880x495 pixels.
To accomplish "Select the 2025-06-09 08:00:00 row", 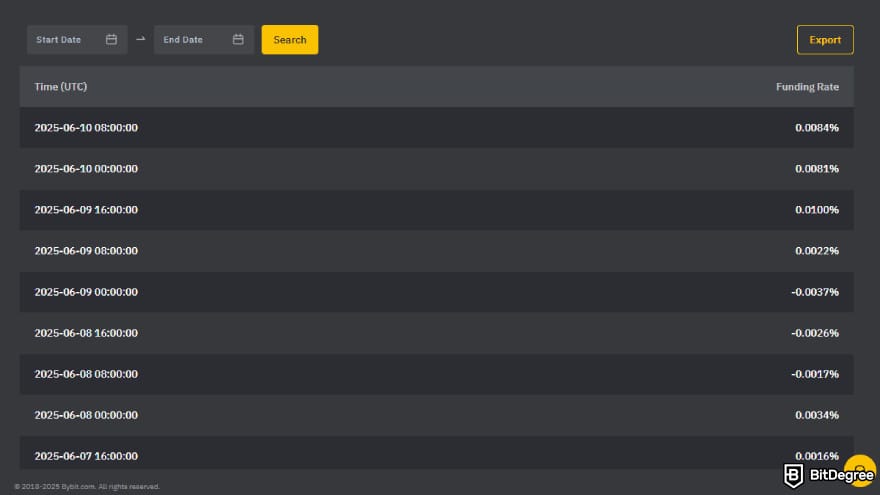I will (x=437, y=250).
